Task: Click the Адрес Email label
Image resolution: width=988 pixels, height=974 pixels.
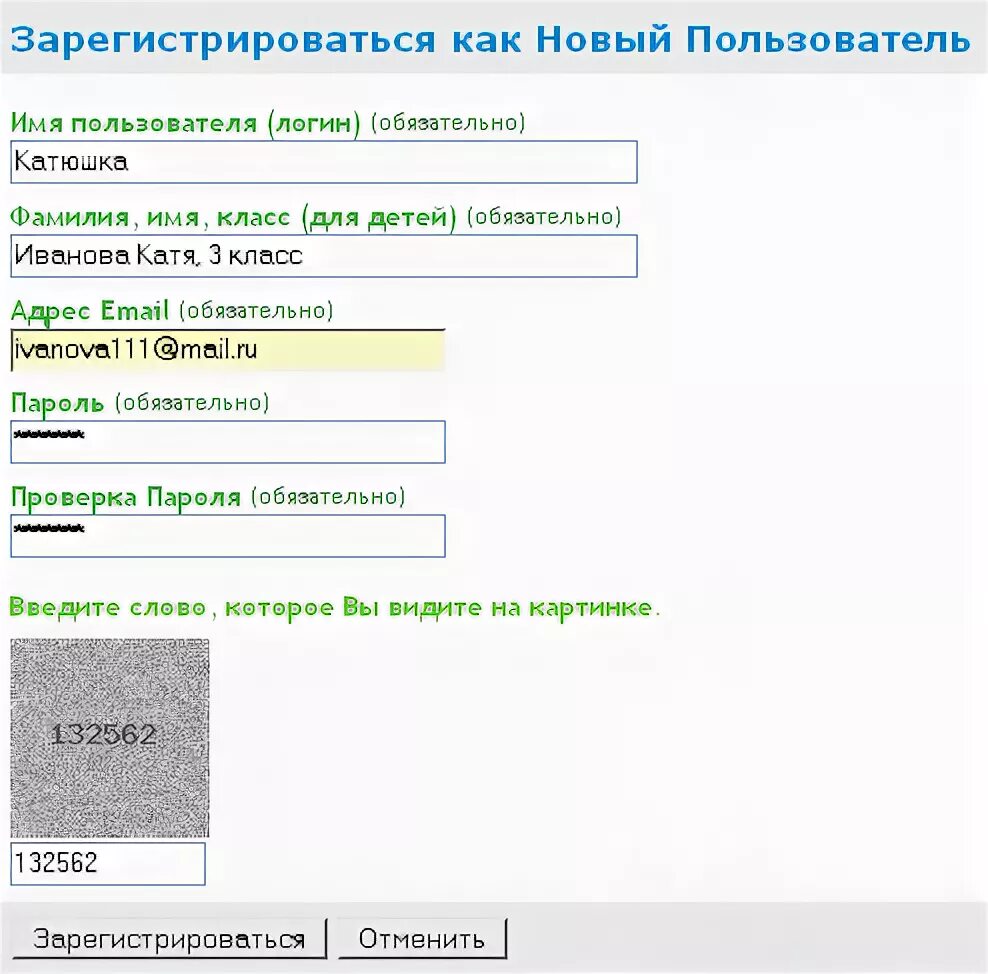Action: pos(89,311)
